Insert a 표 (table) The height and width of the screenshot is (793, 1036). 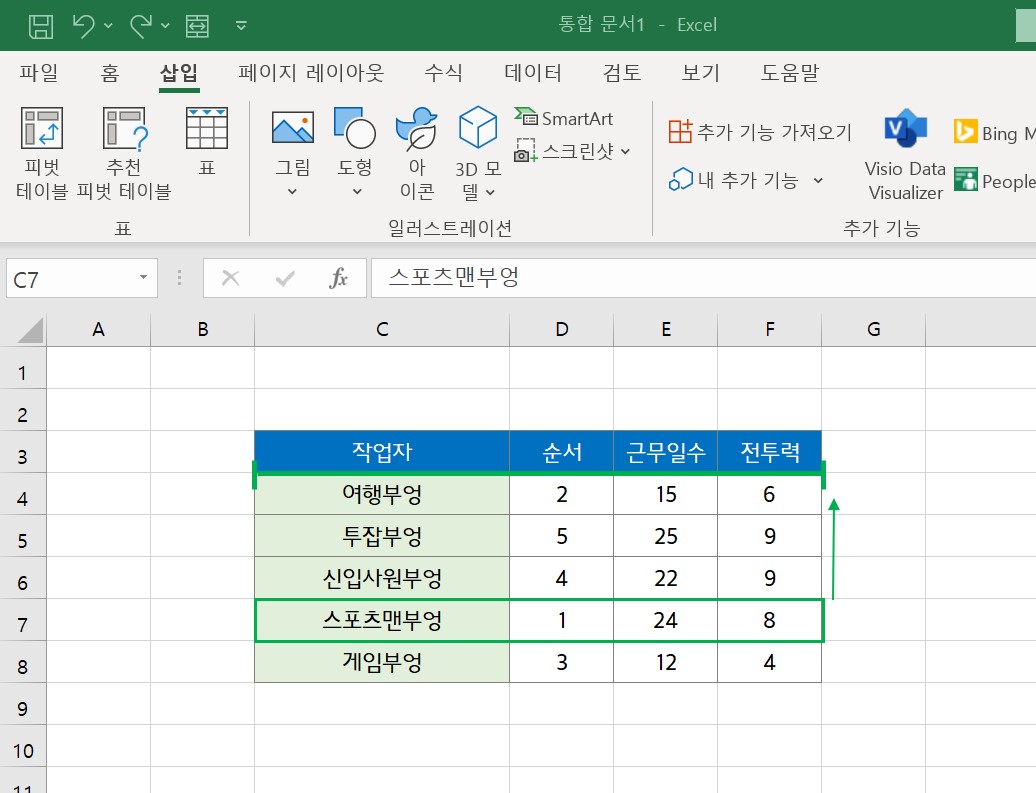(207, 141)
